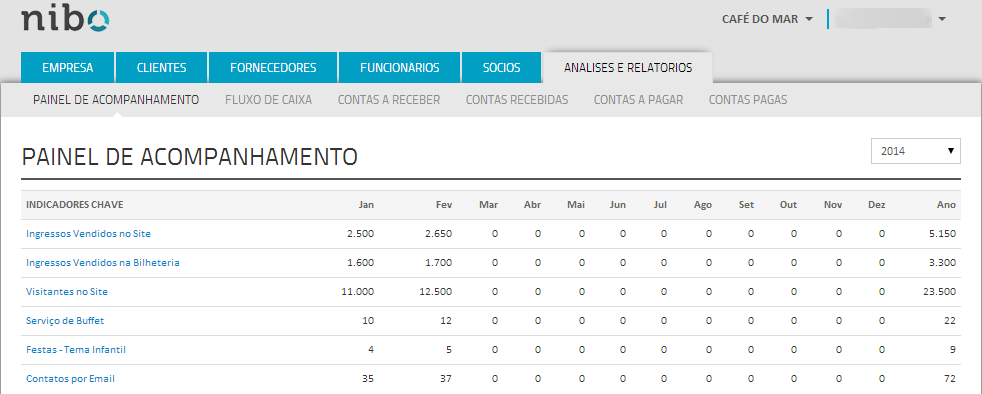
Task: Click the 3.300 yearly total cell
Action: [943, 262]
